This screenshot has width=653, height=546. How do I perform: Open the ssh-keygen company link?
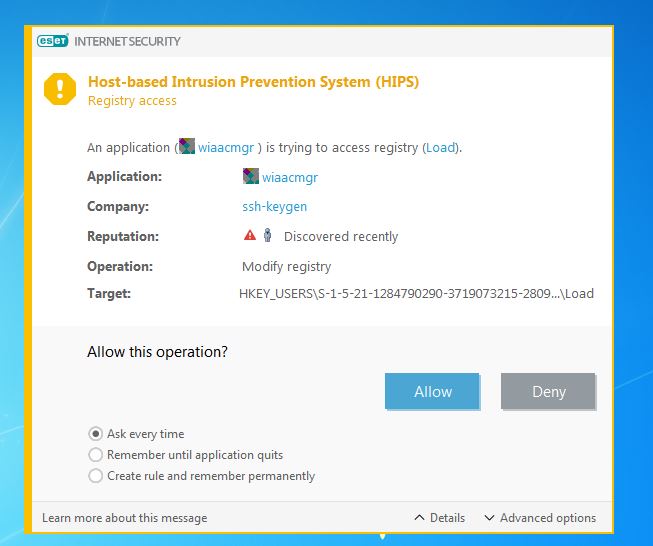coord(275,207)
